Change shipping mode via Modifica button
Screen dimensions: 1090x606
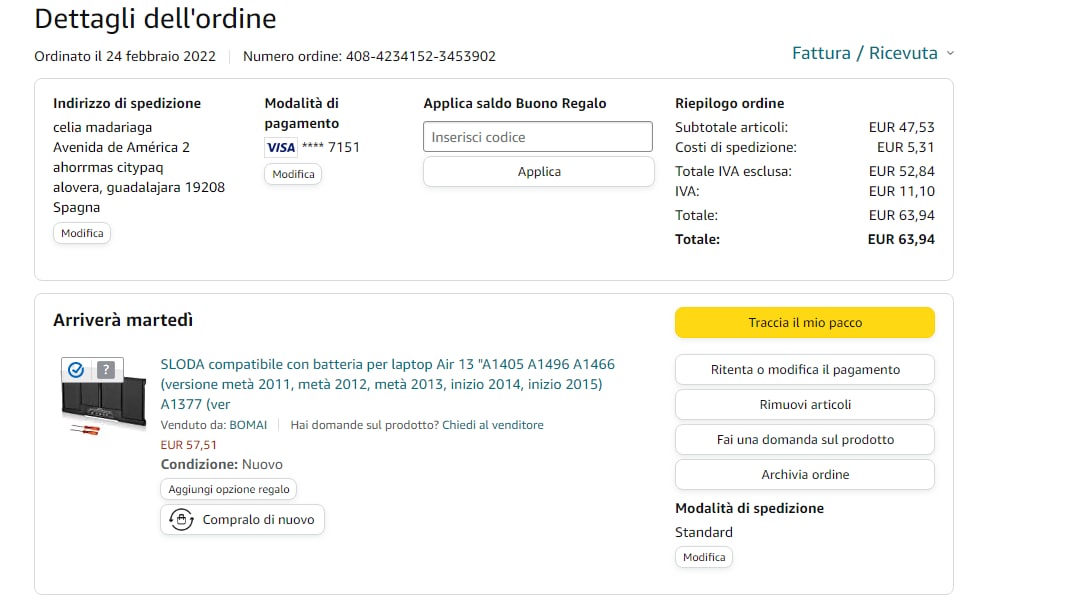click(703, 557)
